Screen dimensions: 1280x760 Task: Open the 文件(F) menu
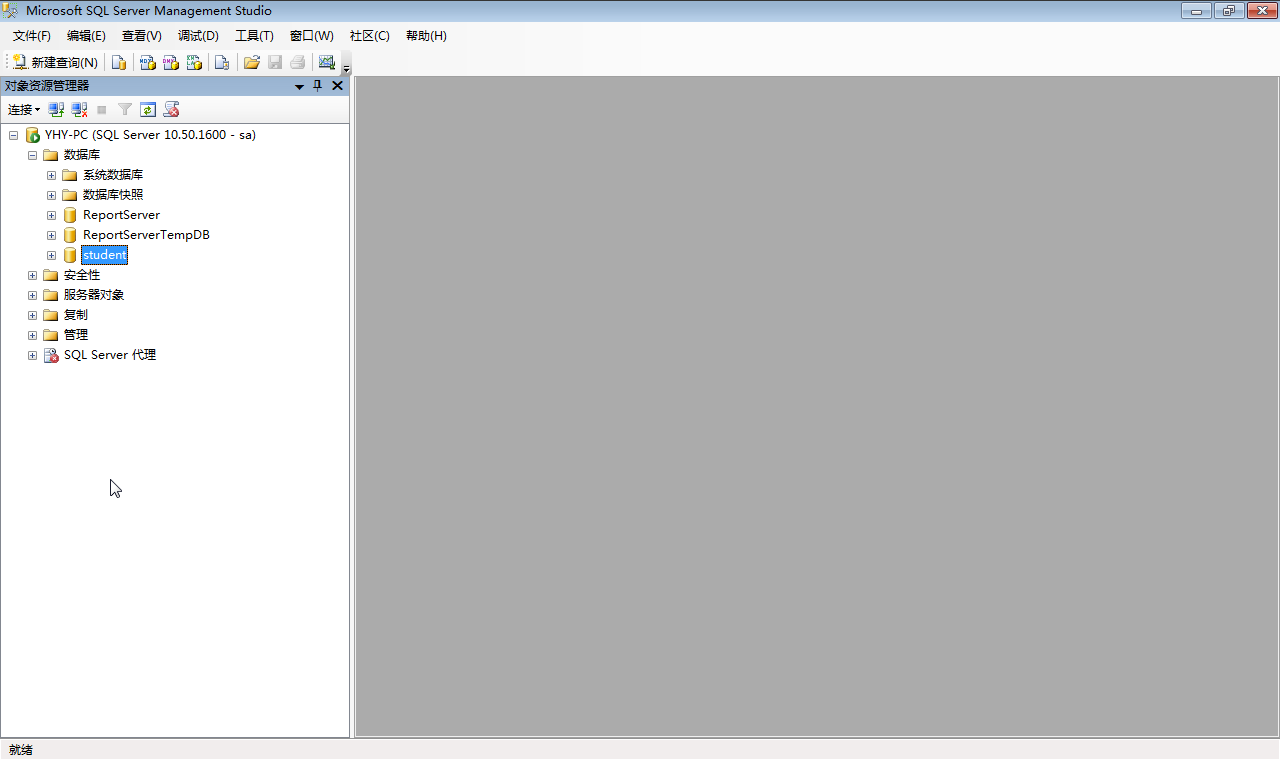(x=32, y=36)
